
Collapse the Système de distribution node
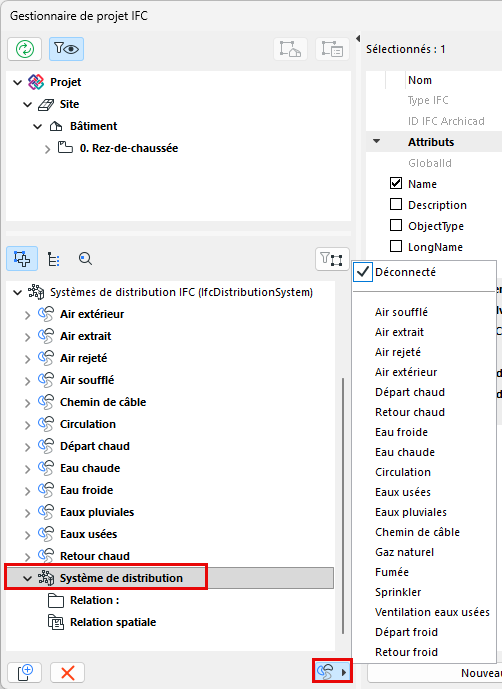coord(28,579)
